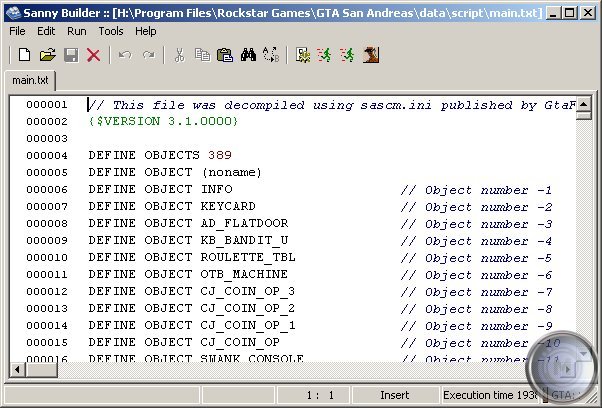Image resolution: width=602 pixels, height=408 pixels.
Task: Click the '{$VERSION 3.1.0000}' directive line
Action: coord(163,121)
